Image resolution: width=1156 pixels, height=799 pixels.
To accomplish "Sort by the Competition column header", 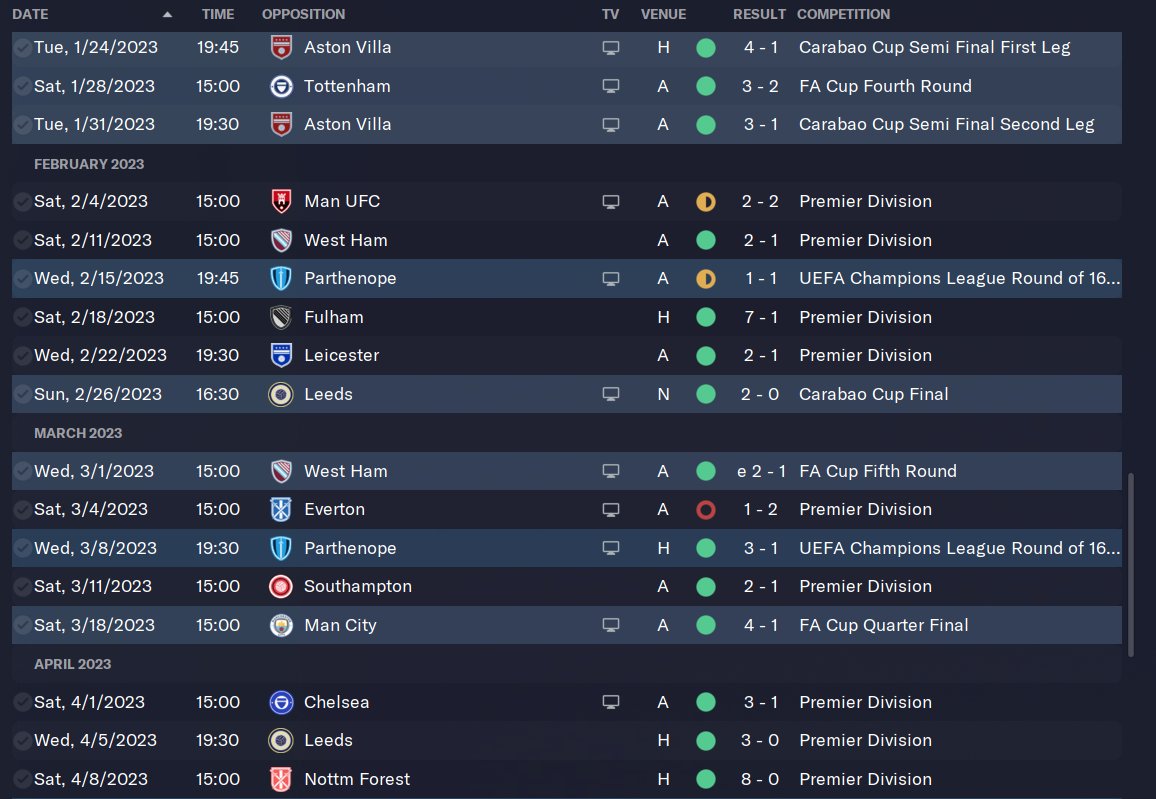I will (x=843, y=15).
